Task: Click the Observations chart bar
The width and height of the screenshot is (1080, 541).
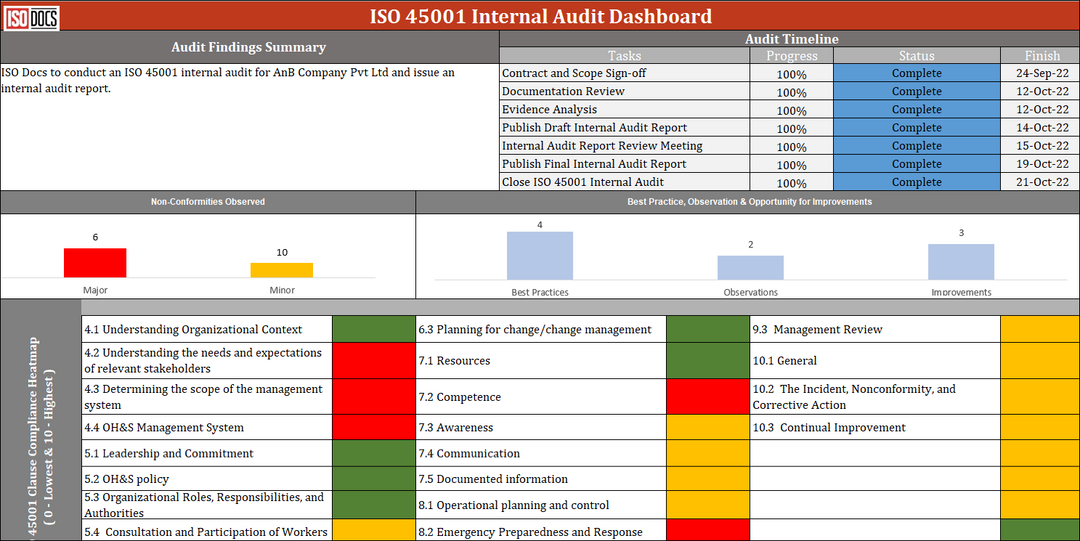Action: pos(750,267)
